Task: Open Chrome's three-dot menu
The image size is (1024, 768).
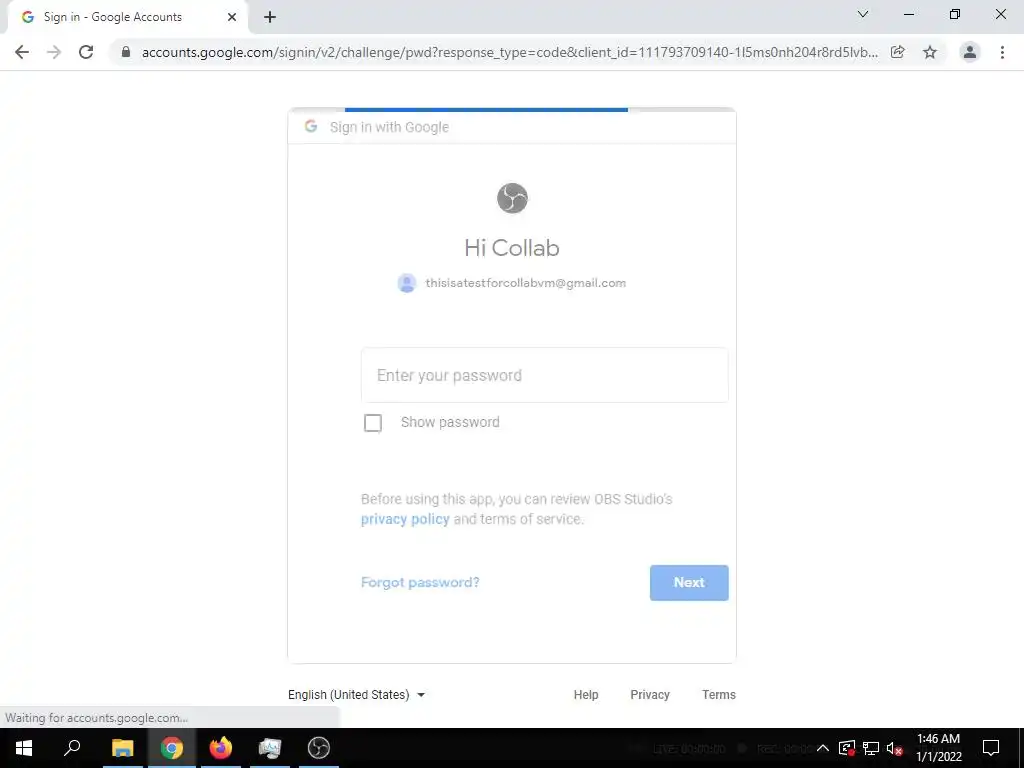Action: click(x=1002, y=52)
